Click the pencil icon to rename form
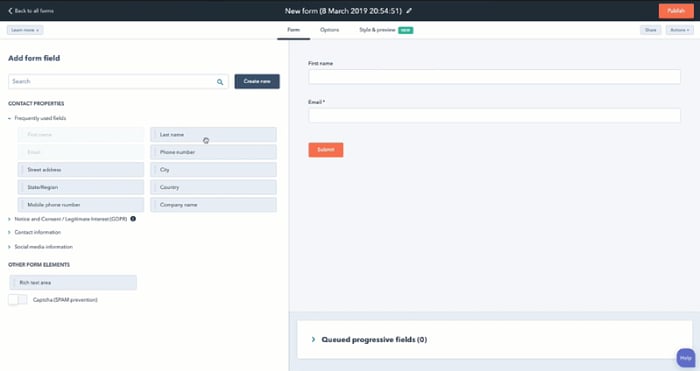This screenshot has width=700, height=371. pyautogui.click(x=409, y=11)
